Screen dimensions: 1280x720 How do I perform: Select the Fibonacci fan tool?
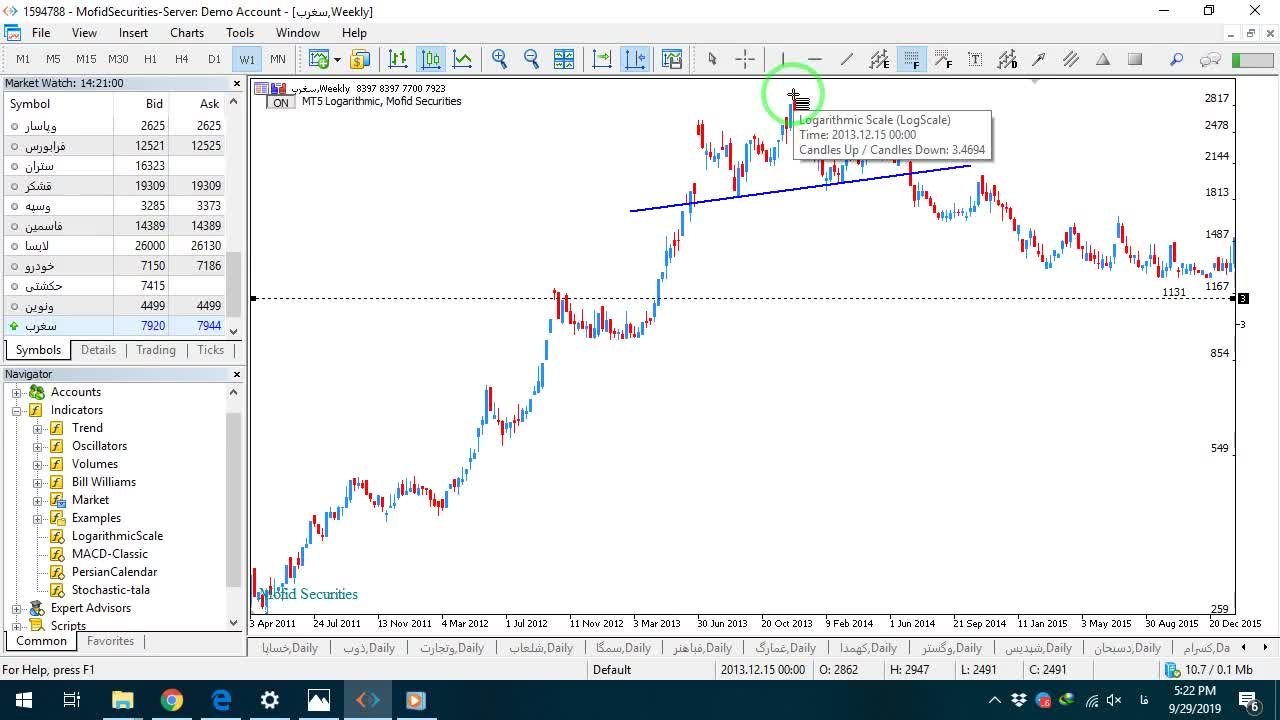[943, 59]
